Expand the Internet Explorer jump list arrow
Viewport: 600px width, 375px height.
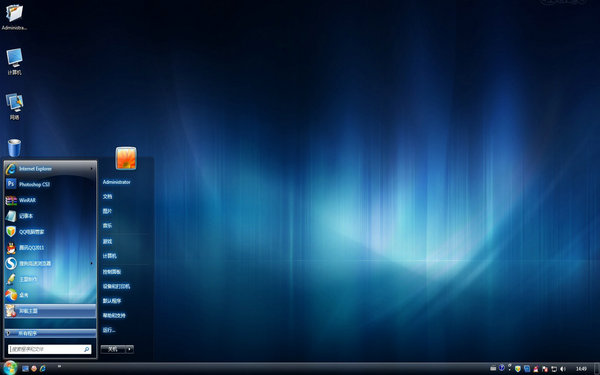[91, 169]
